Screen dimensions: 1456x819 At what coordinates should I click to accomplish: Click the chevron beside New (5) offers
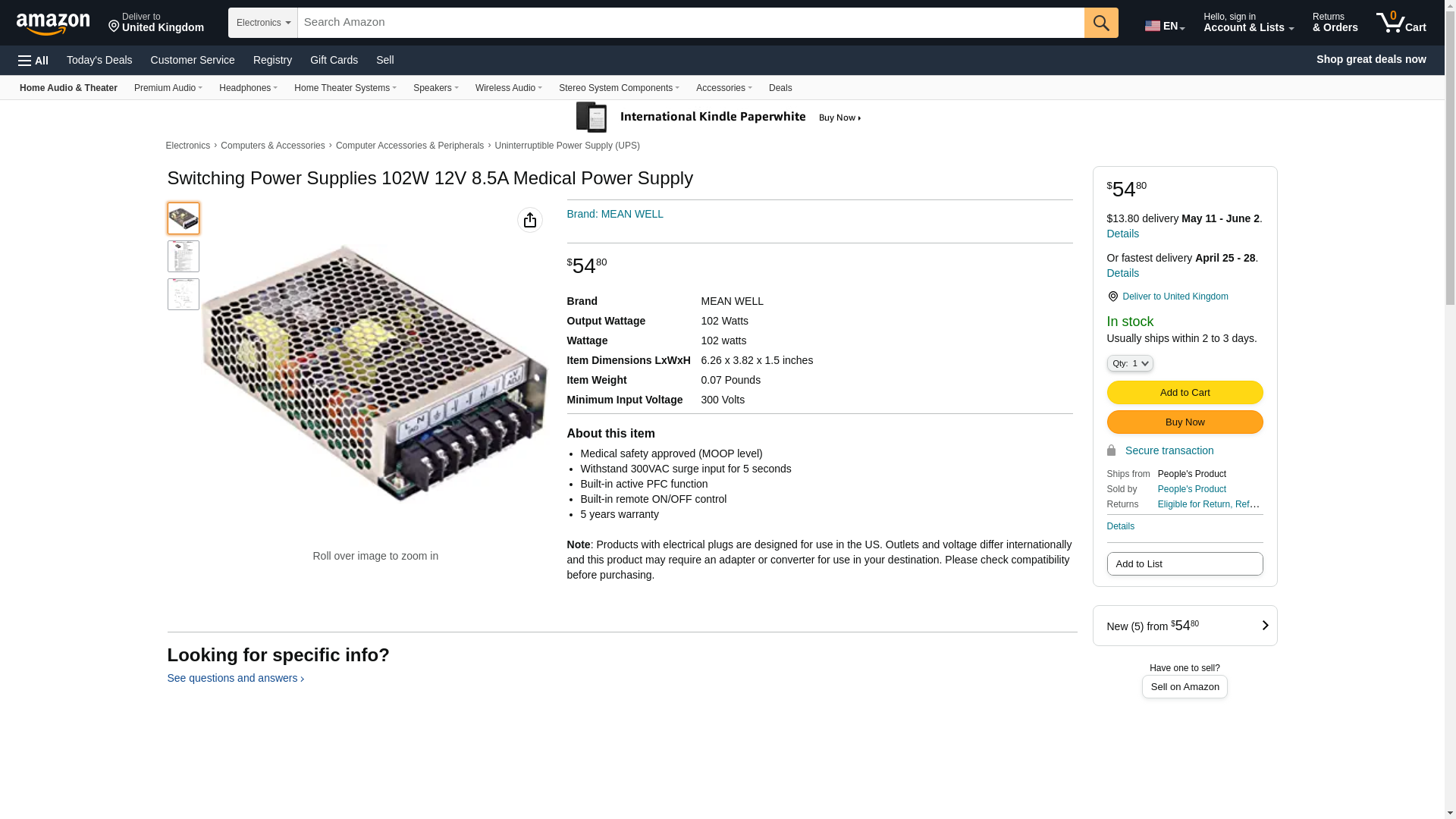coord(1264,626)
